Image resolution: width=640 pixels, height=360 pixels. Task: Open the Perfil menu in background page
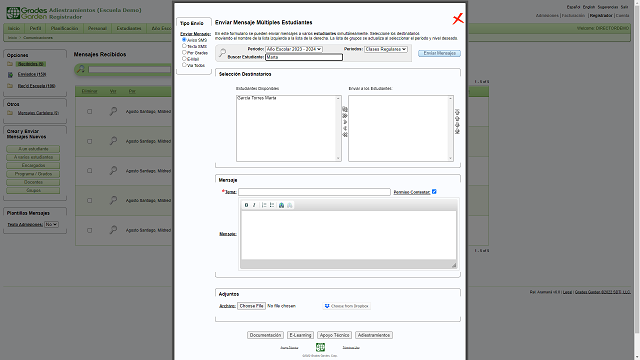pyautogui.click(x=36, y=28)
